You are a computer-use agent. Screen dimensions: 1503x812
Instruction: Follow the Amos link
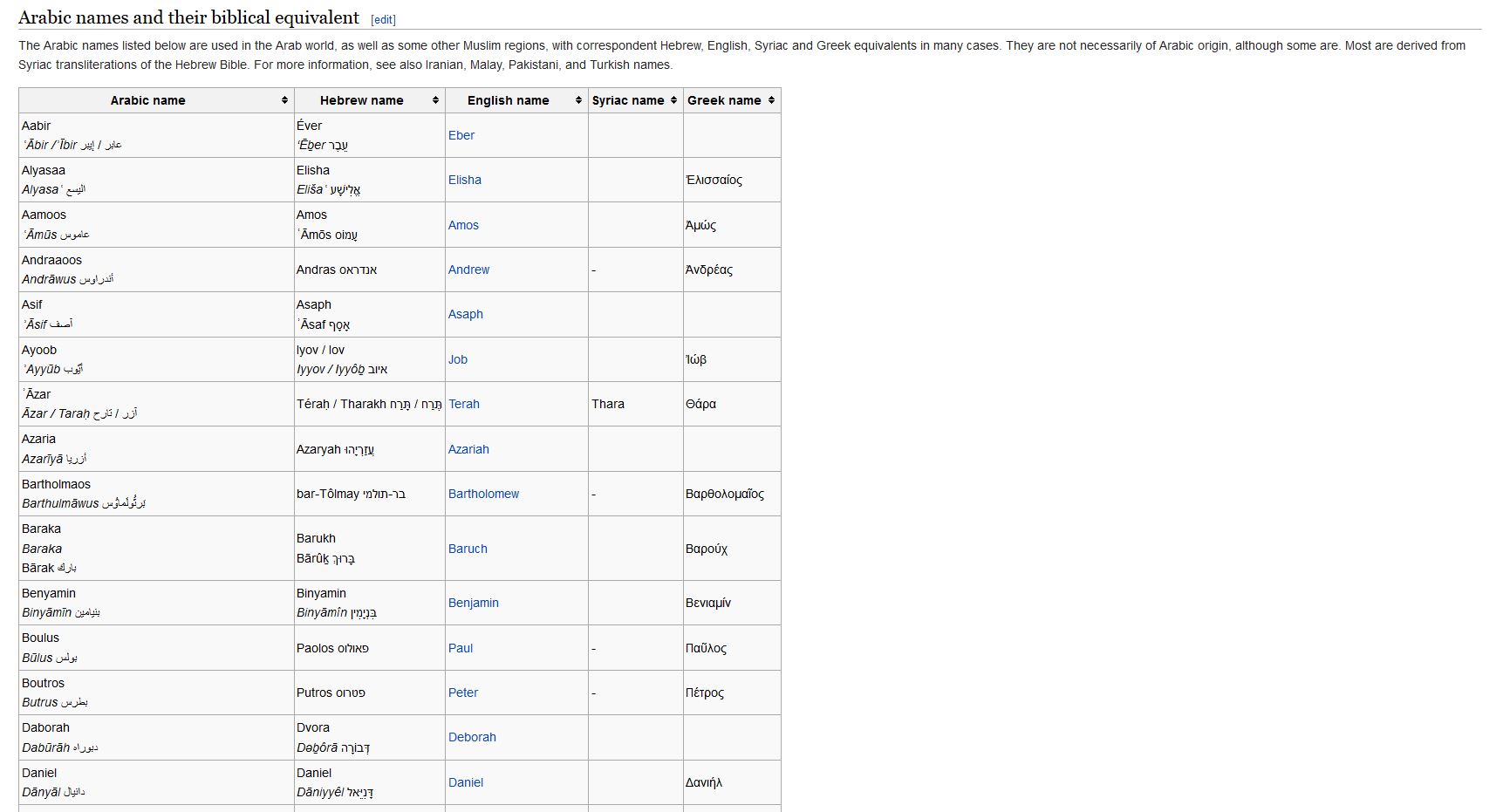pyautogui.click(x=463, y=225)
